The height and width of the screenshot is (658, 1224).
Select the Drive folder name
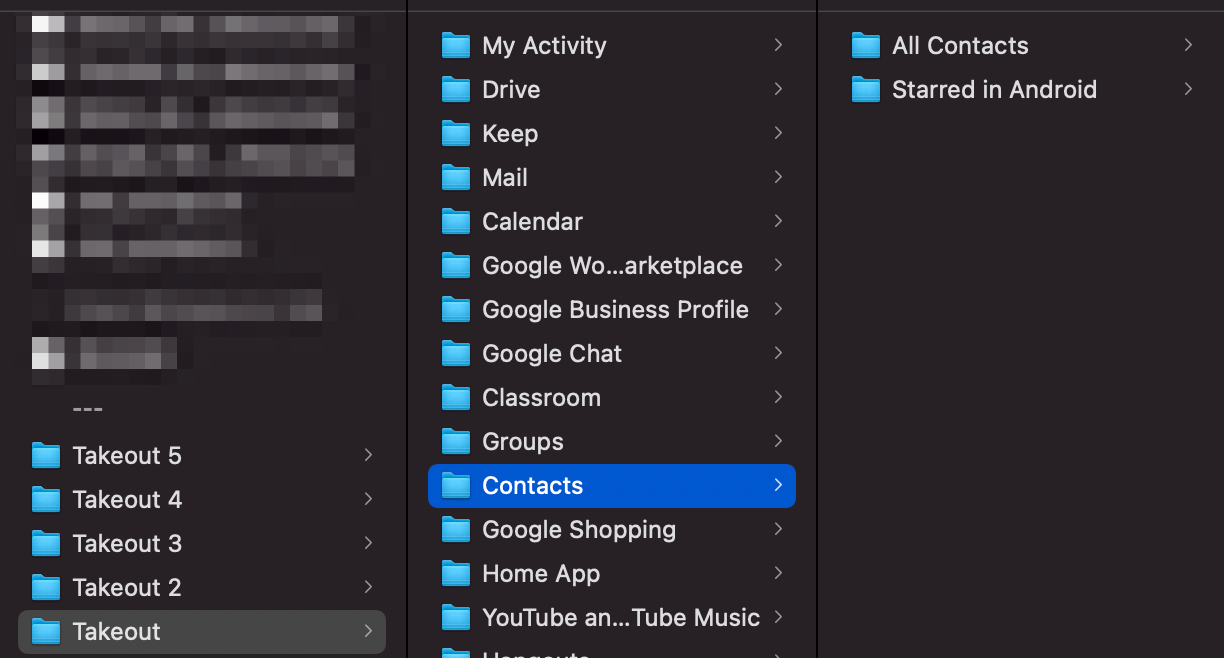(511, 90)
